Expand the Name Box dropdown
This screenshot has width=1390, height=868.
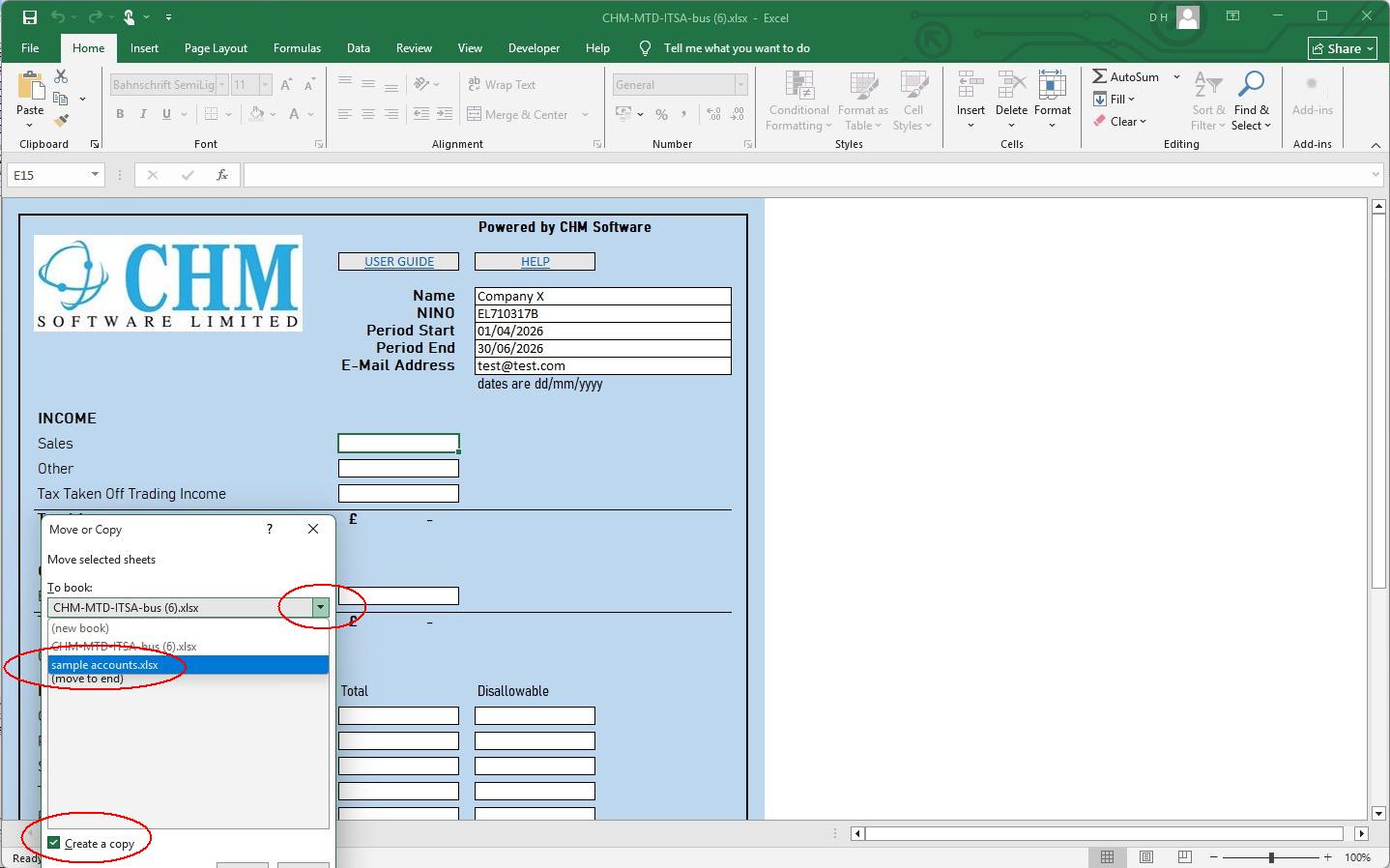click(x=95, y=175)
